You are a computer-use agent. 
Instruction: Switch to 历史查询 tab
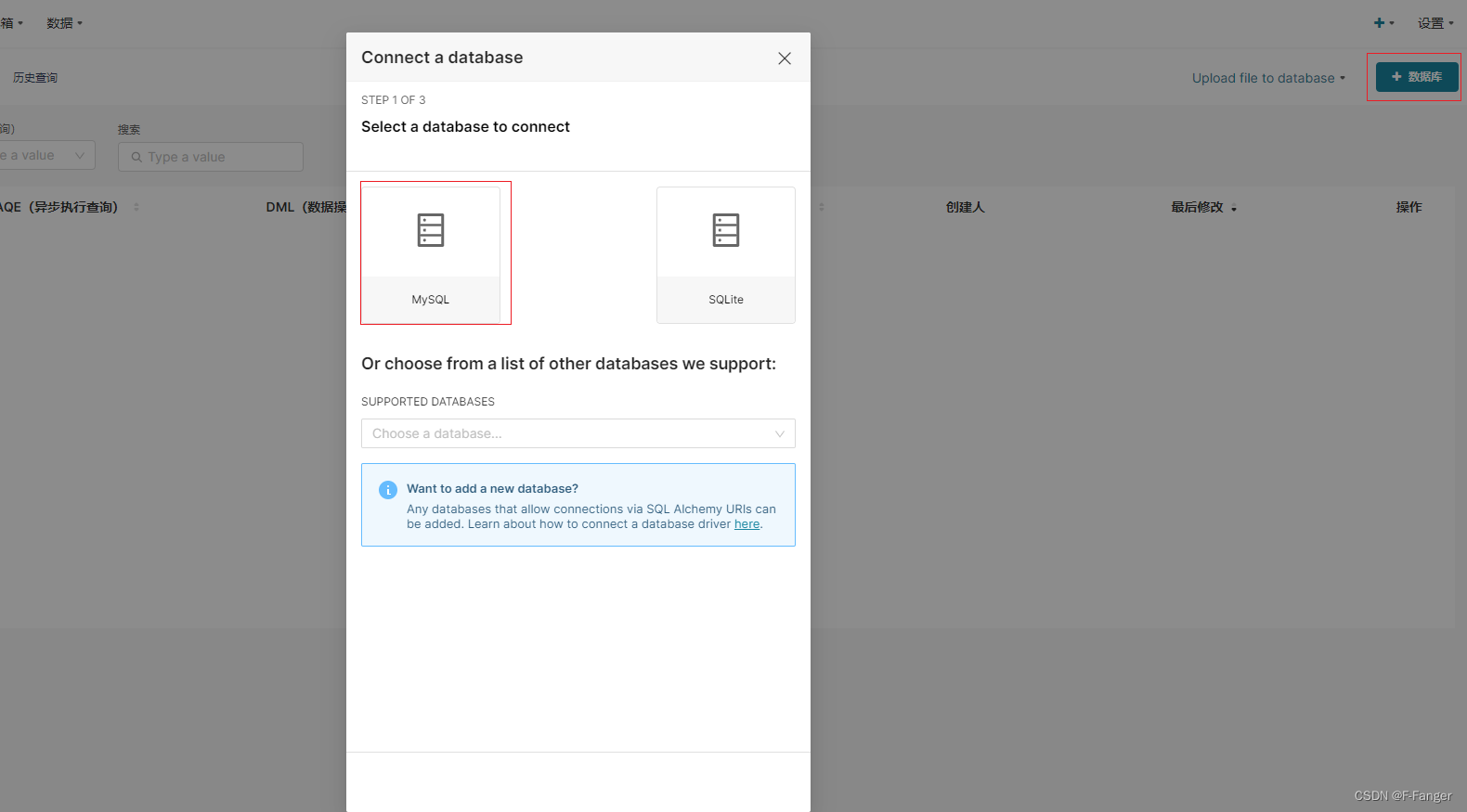(35, 78)
